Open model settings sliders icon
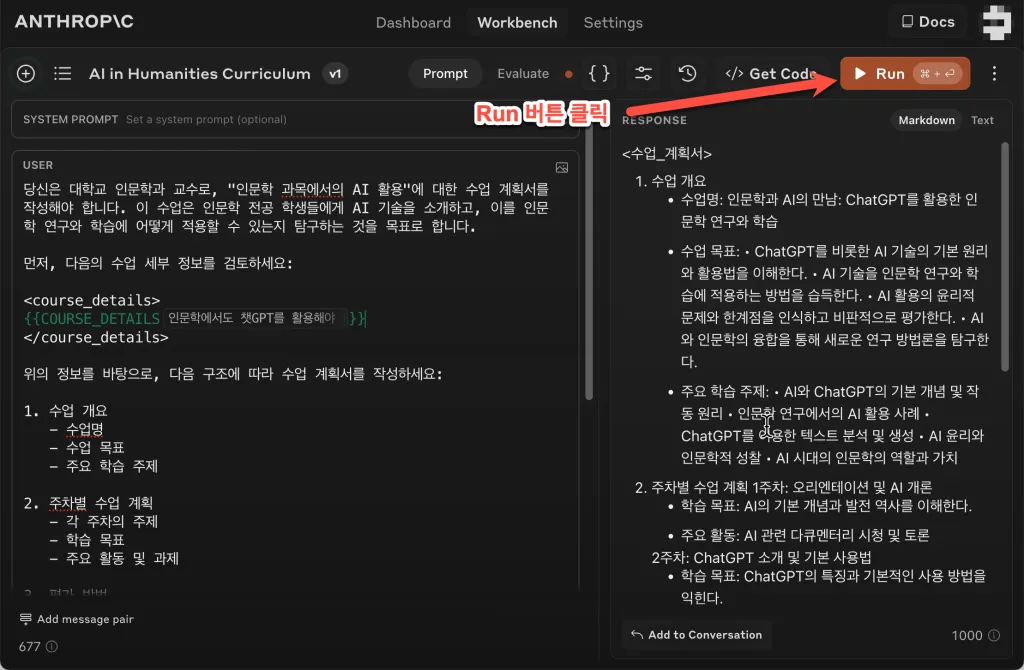This screenshot has height=670, width=1024. click(644, 73)
